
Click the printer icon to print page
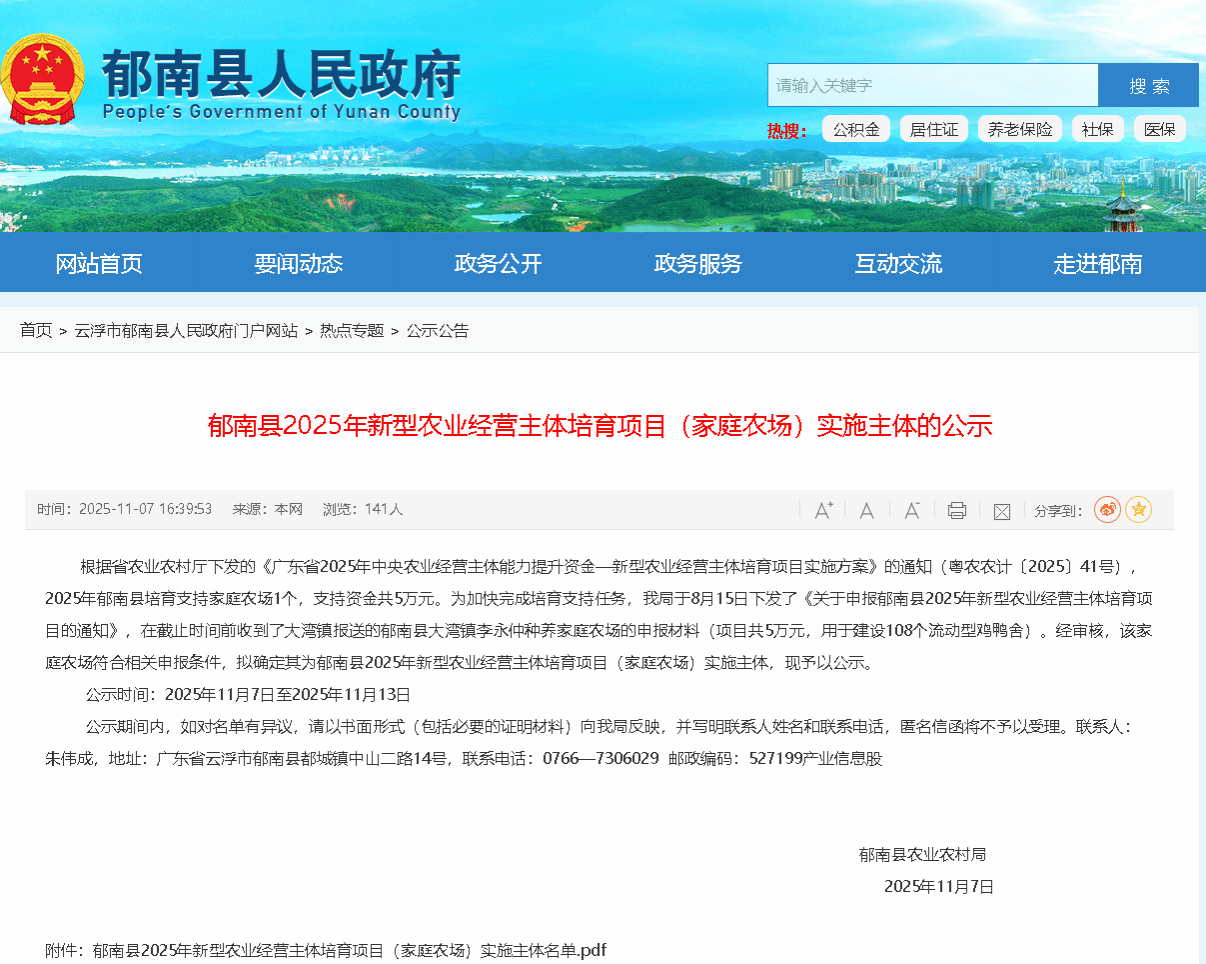tap(956, 510)
